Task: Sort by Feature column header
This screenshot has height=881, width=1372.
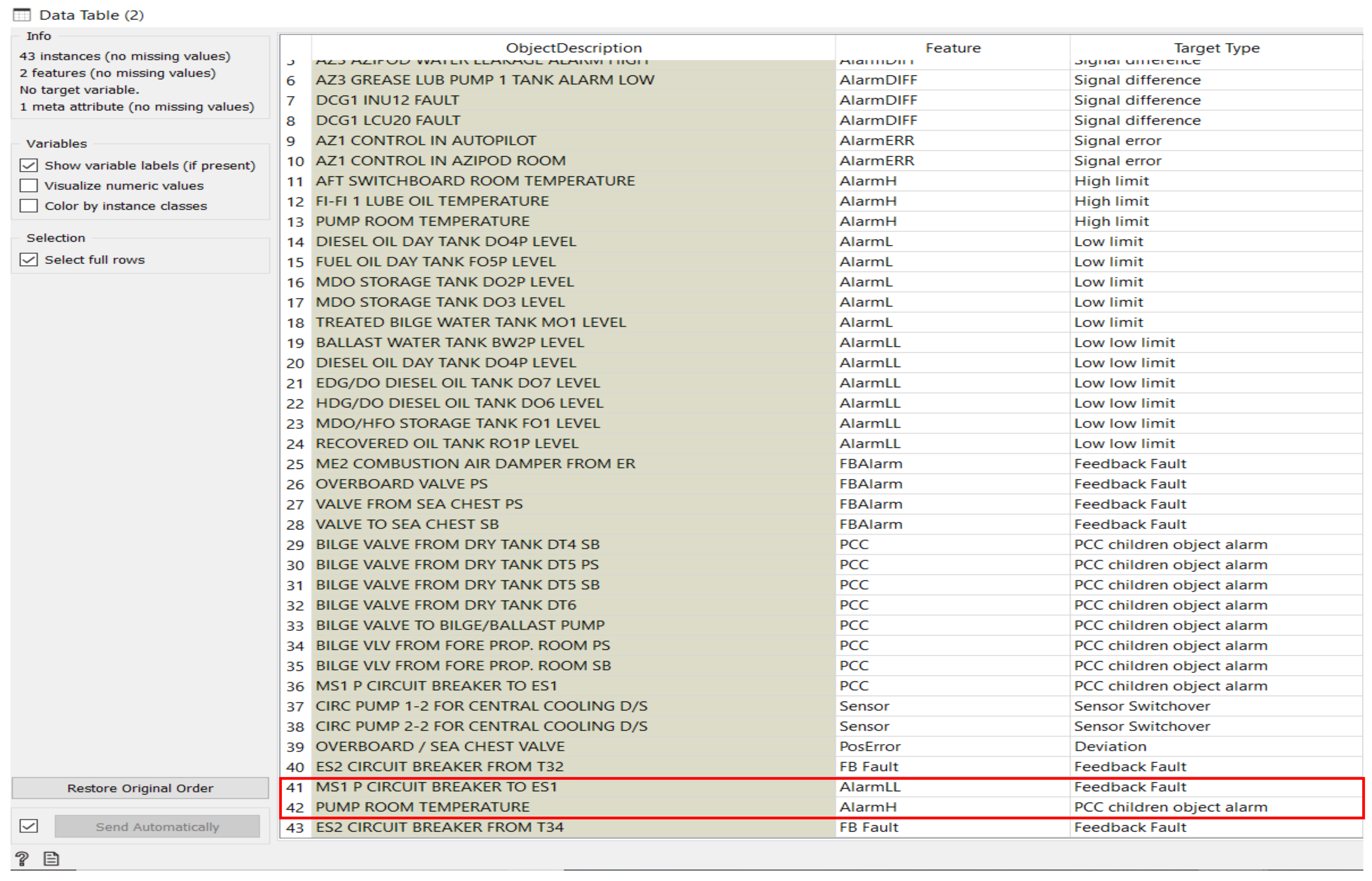Action: coord(953,48)
